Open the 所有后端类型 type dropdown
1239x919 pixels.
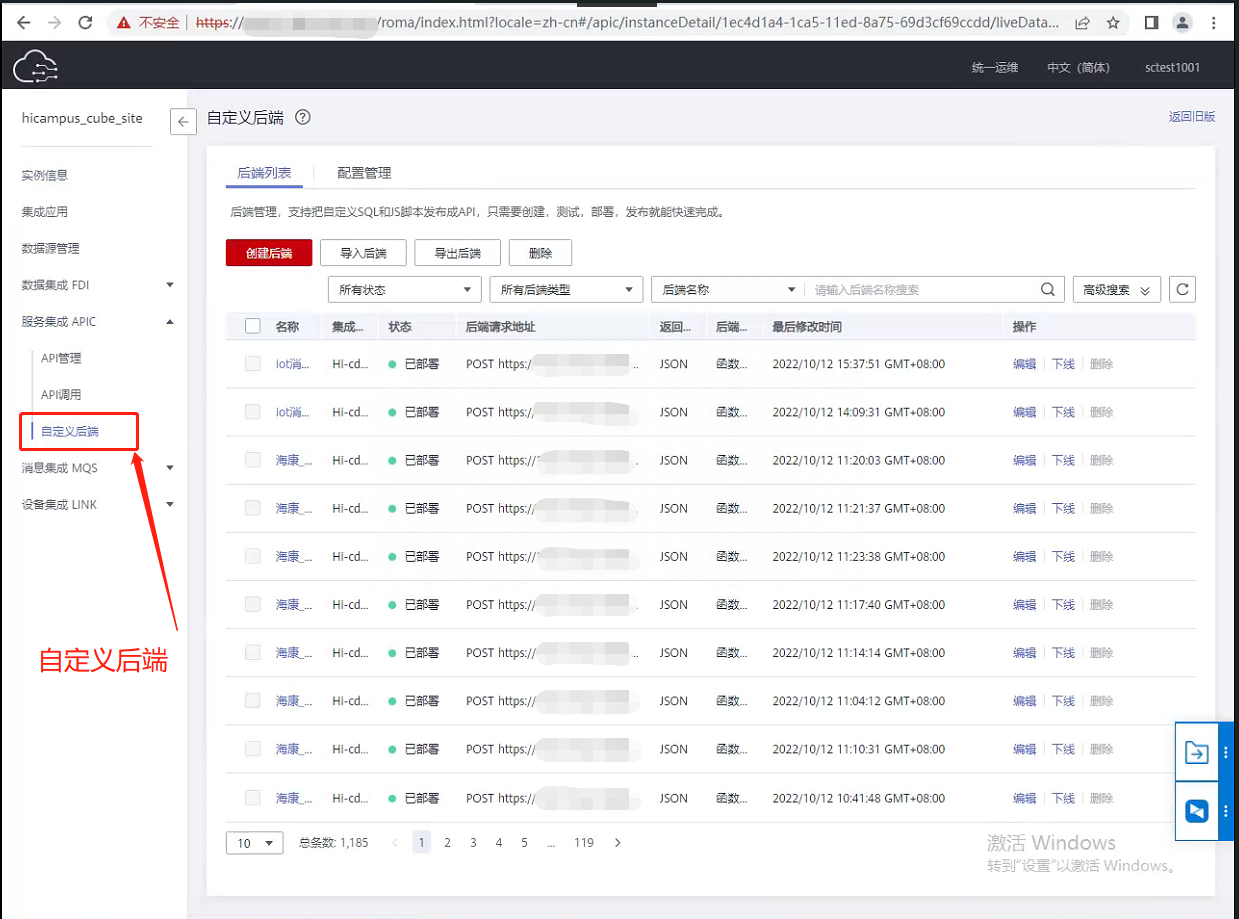(x=566, y=289)
